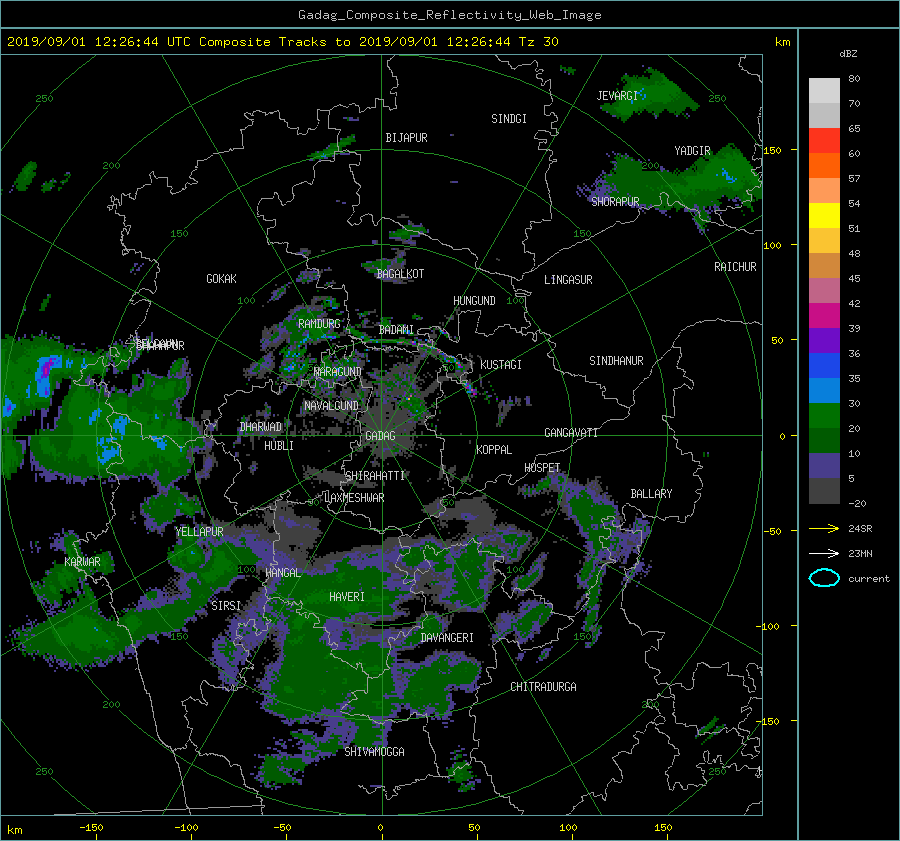Click the UTC Composite Tracks timestamp header

click(282, 42)
